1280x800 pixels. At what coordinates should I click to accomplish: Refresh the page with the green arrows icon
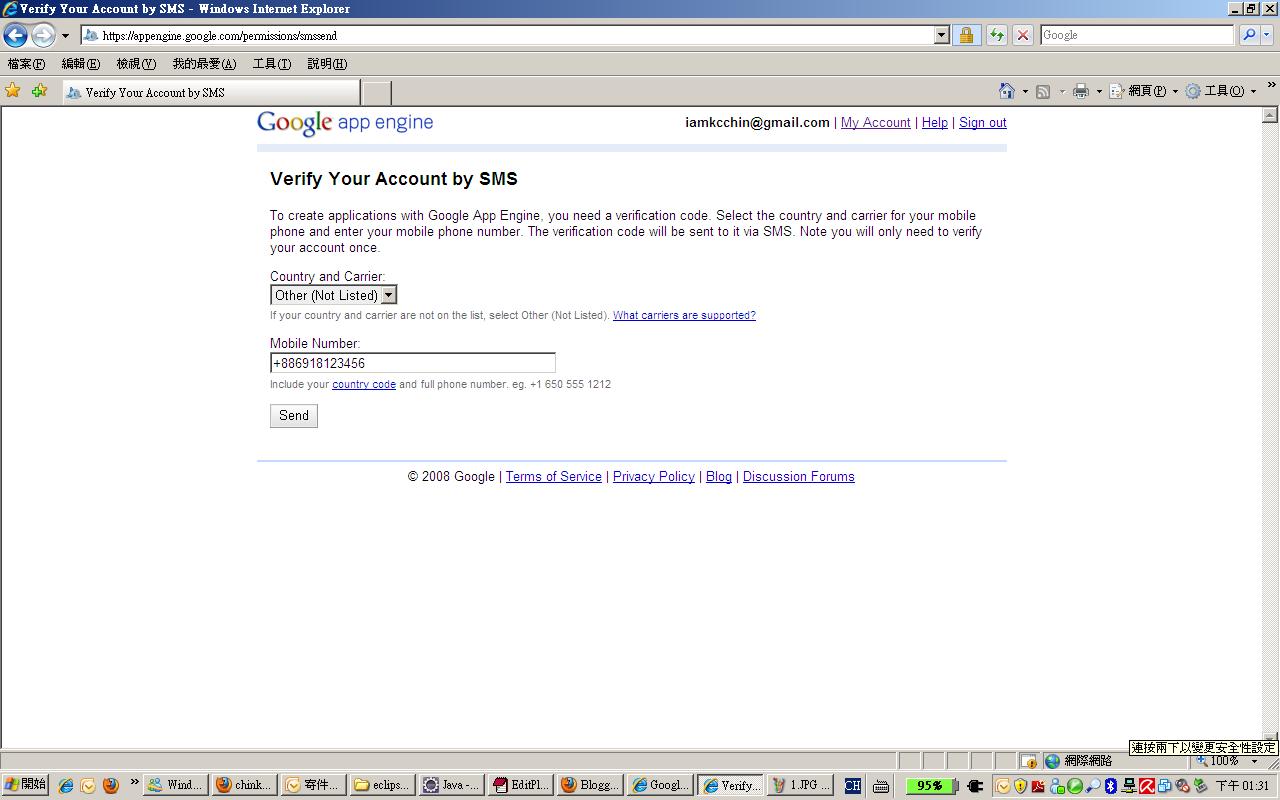coord(996,35)
